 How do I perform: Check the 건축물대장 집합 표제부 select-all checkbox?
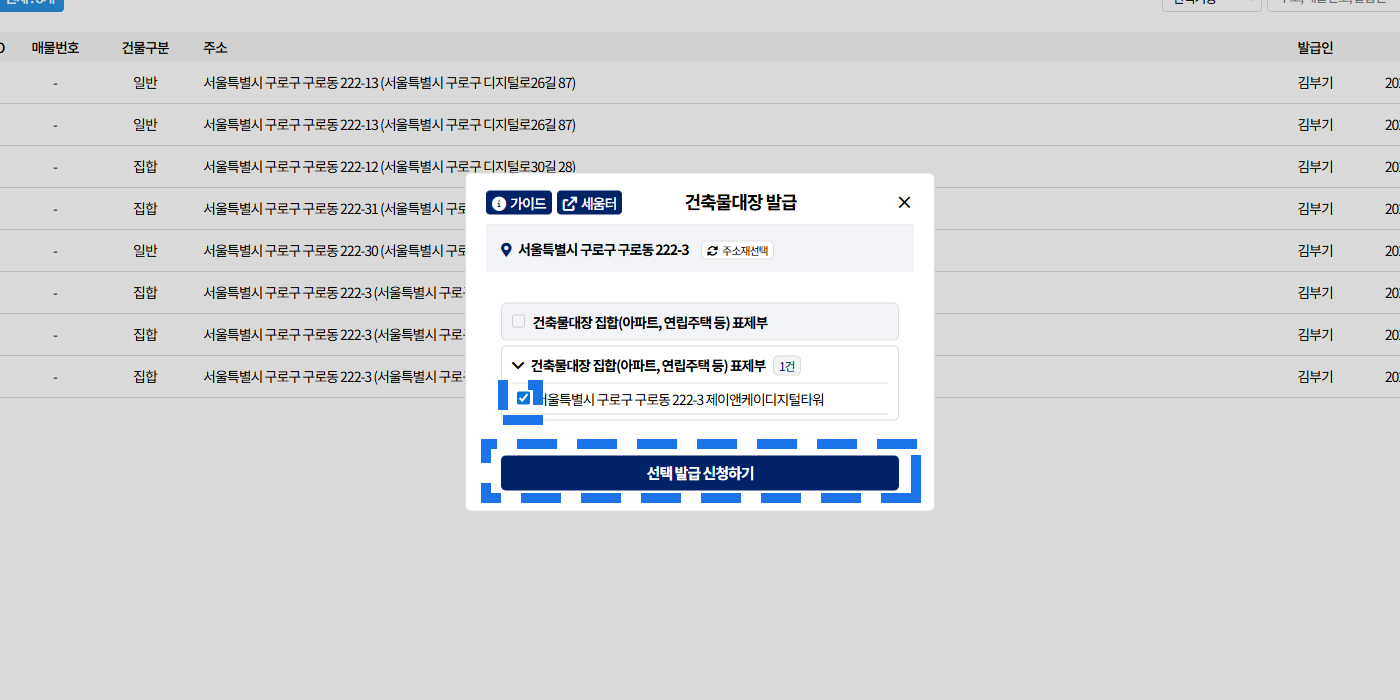[518, 321]
